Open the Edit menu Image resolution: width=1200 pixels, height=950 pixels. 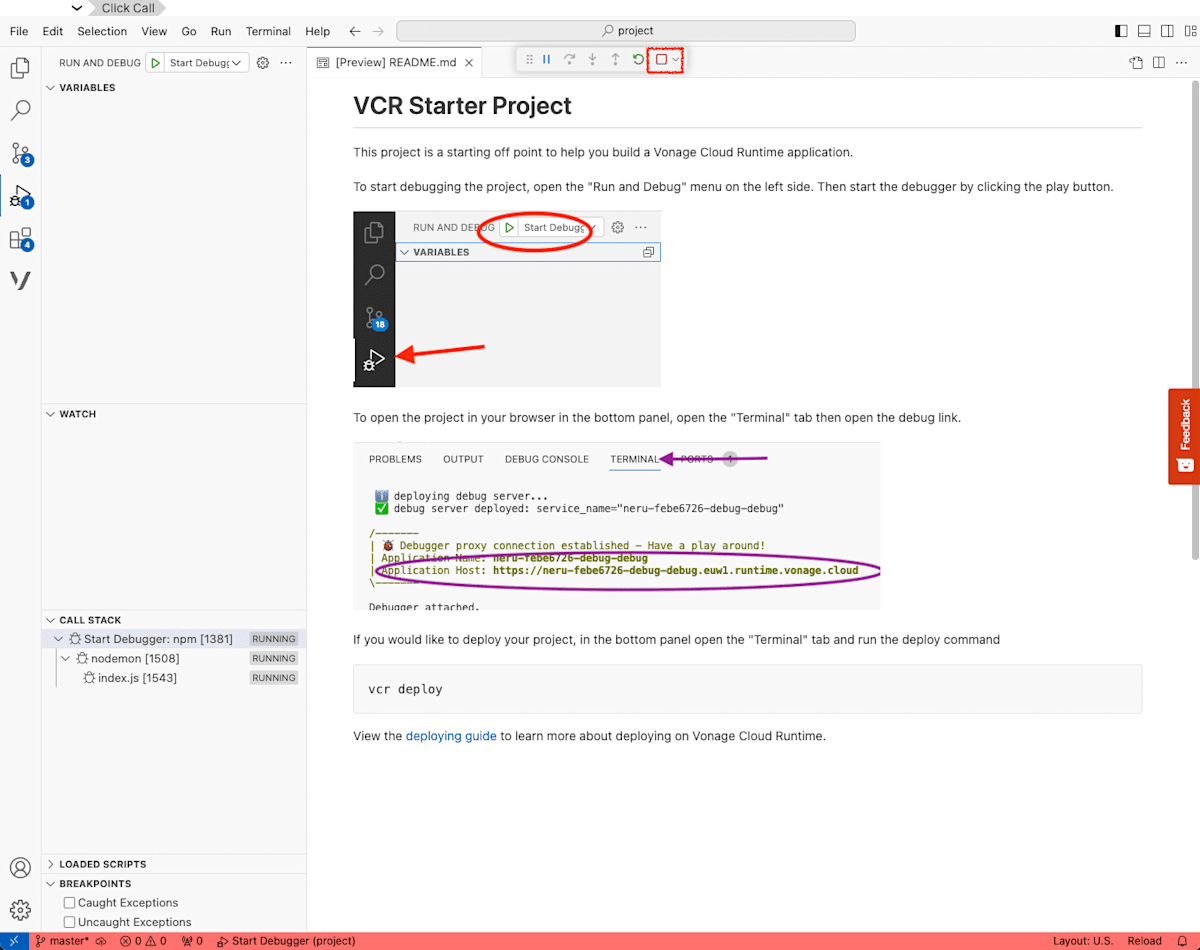(53, 31)
